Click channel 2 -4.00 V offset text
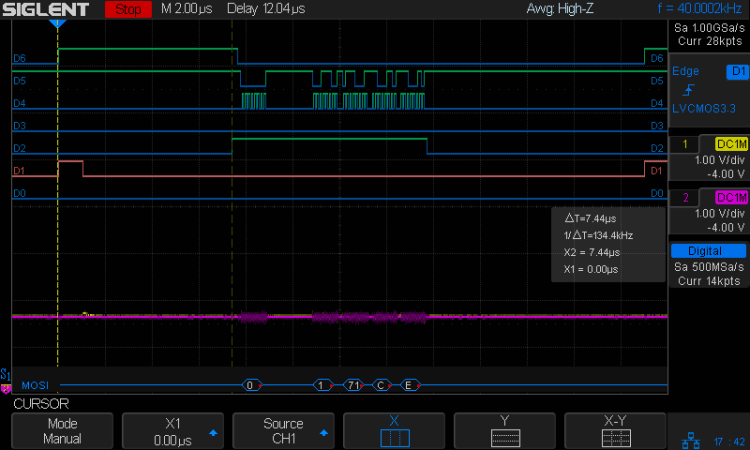 point(726,228)
